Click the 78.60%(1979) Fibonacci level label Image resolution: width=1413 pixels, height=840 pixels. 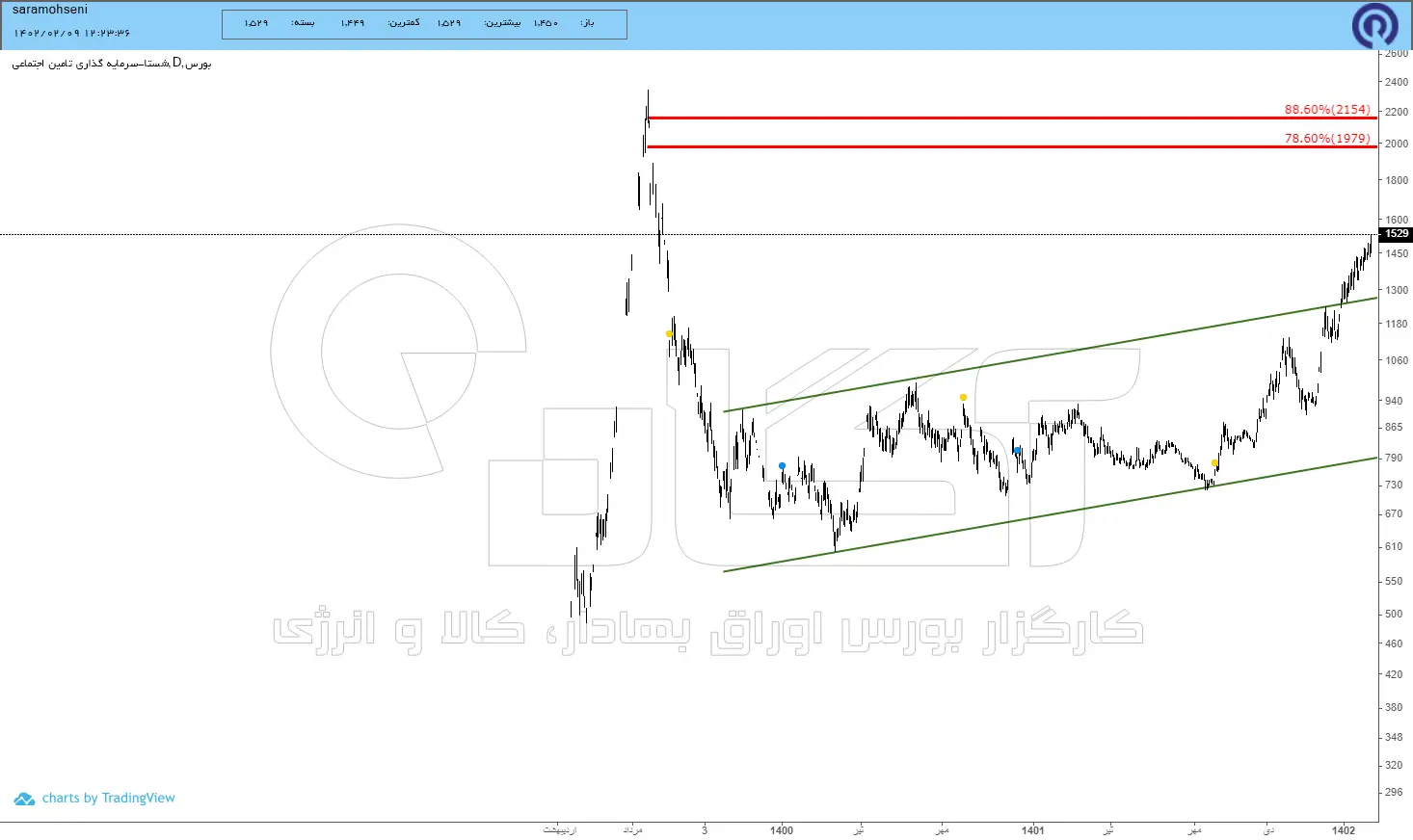[1327, 139]
